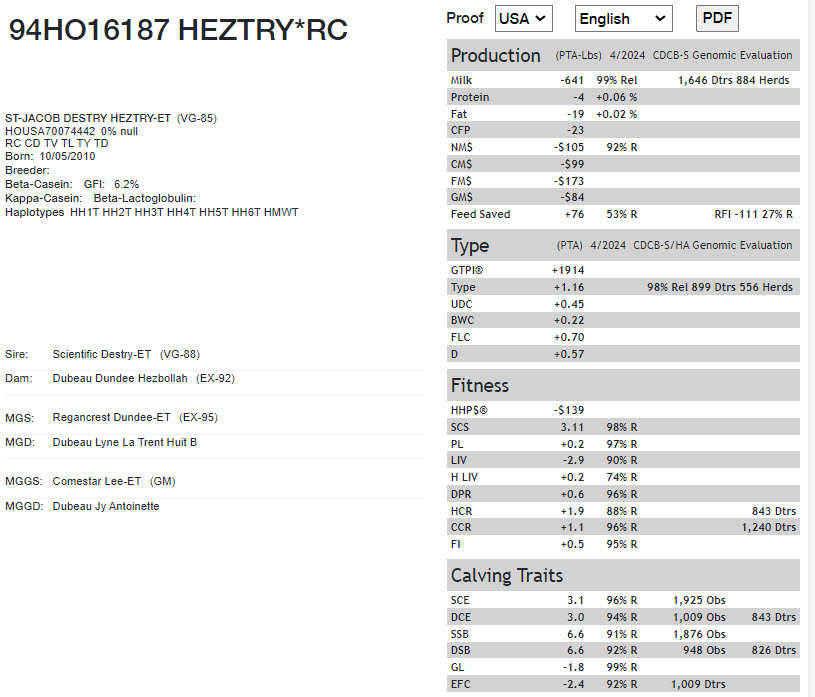Open sire Scientific Destry-ET
The width and height of the screenshot is (815, 697).
coord(101,354)
